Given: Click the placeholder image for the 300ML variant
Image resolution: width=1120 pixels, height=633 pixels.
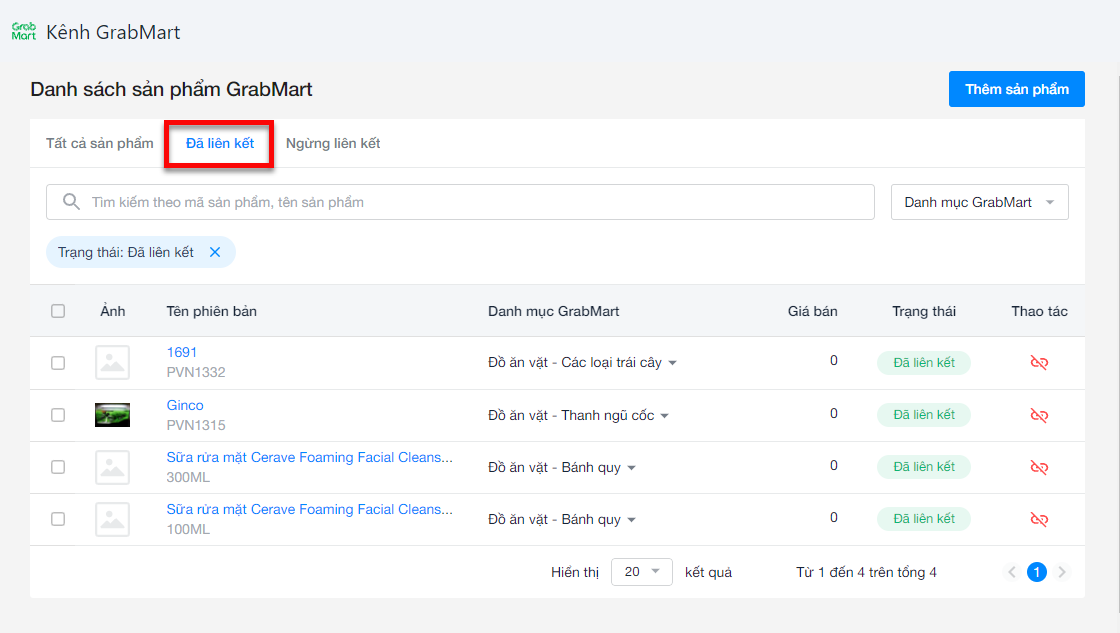Looking at the screenshot, I should point(112,467).
